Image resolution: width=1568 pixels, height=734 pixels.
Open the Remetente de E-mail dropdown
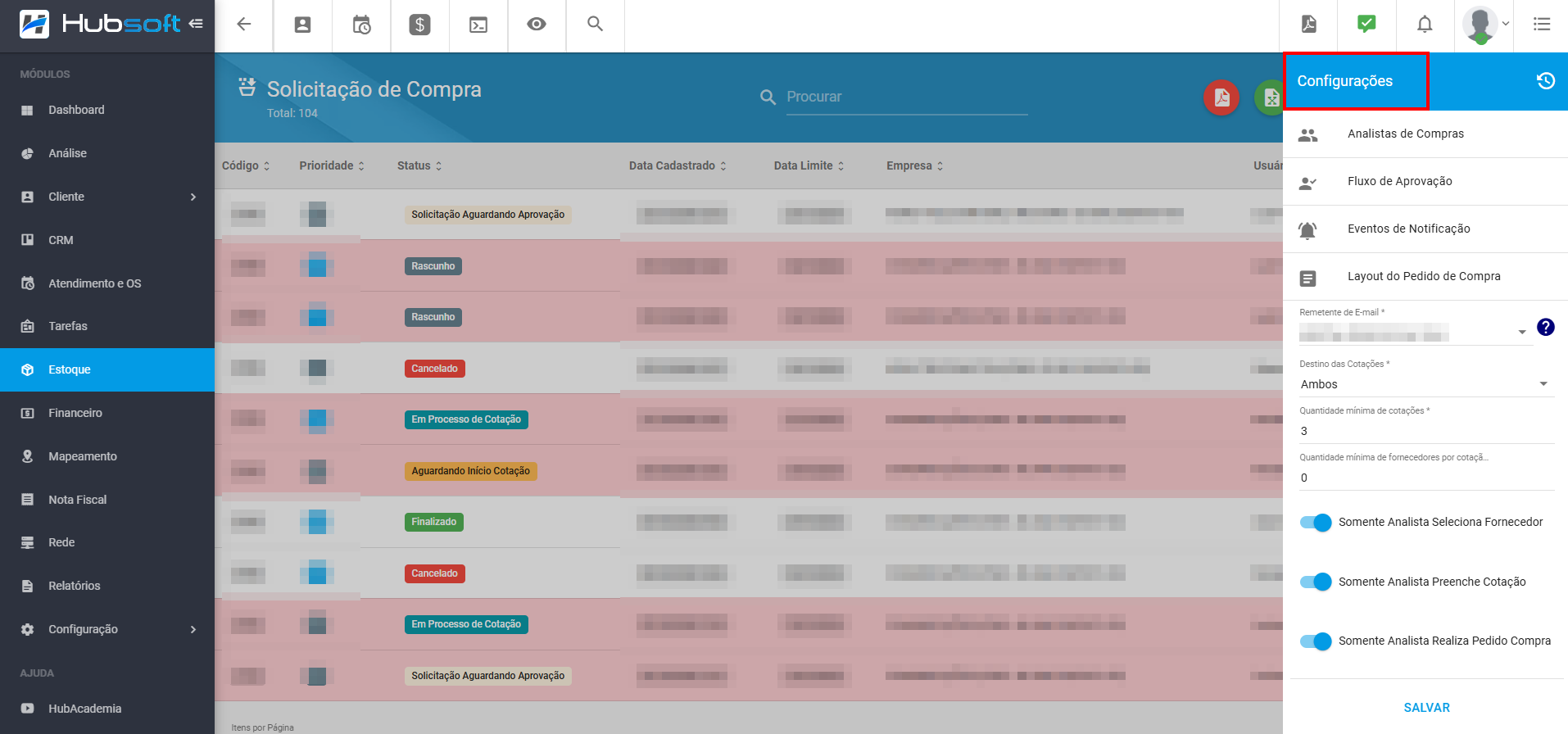[x=1416, y=333]
